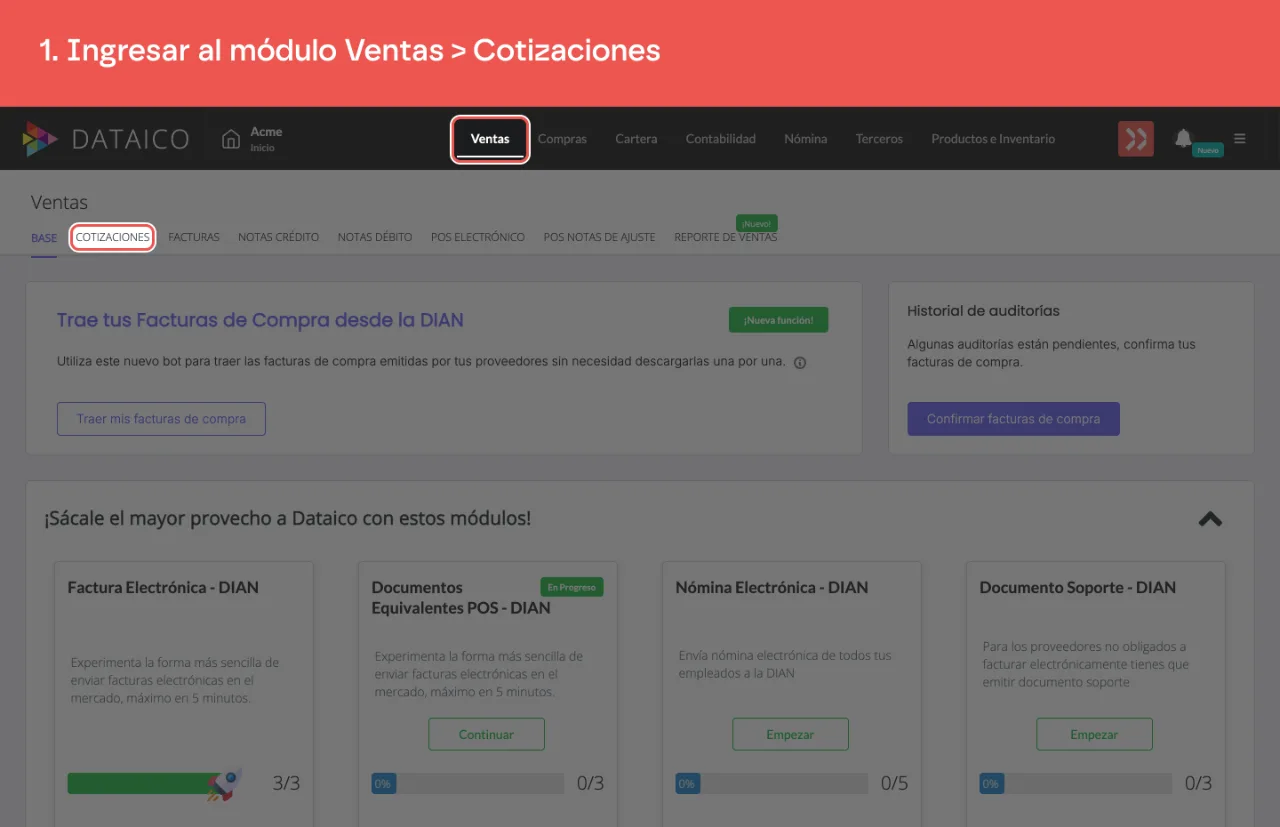This screenshot has width=1280, height=827.
Task: Collapse the modules section with the chevron
Action: pos(1210,519)
